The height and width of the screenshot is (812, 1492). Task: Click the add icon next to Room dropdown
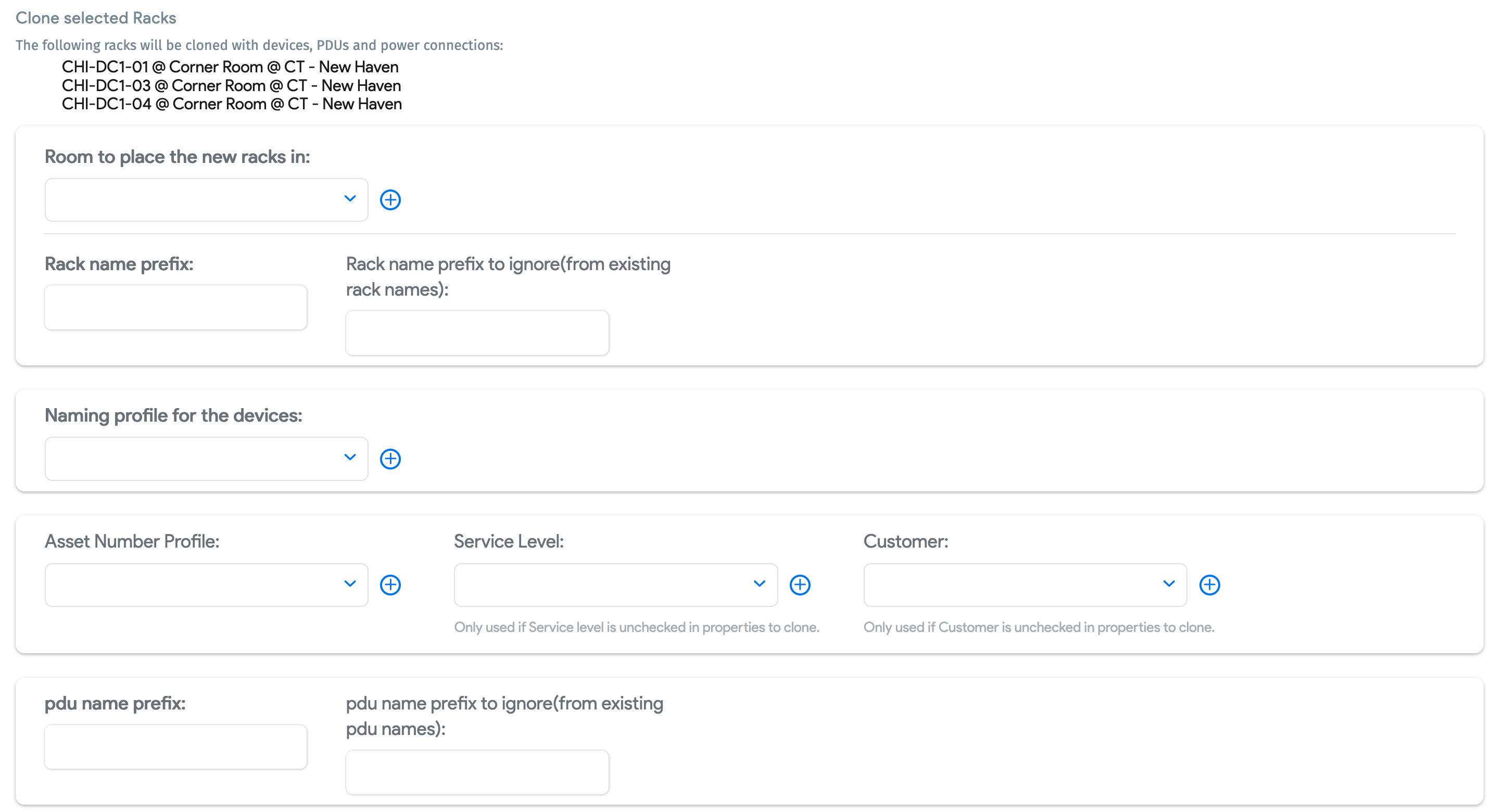(x=390, y=199)
